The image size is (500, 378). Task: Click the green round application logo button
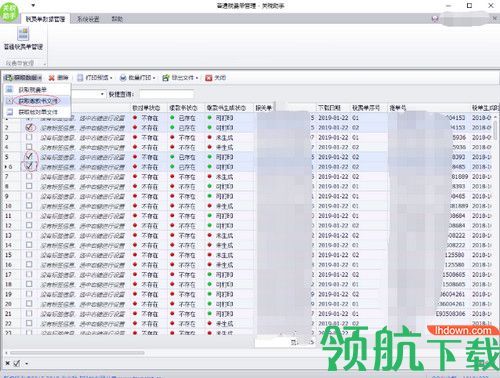coord(9,11)
